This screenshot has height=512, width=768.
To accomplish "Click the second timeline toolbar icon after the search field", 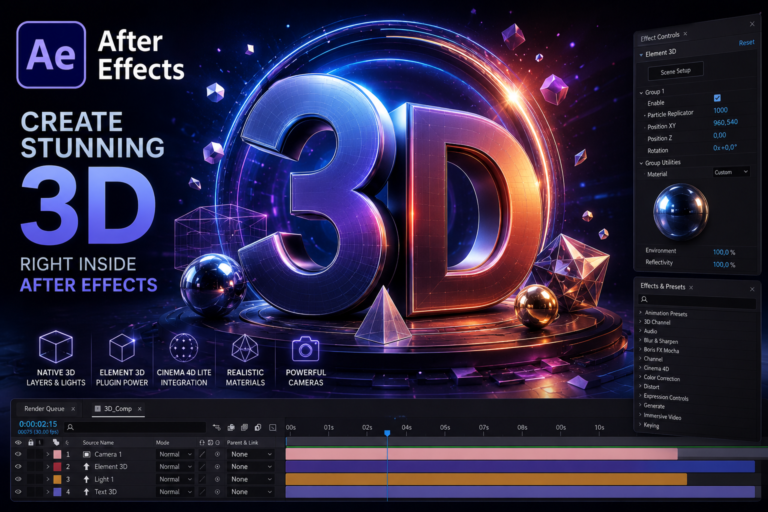I will click(x=231, y=427).
